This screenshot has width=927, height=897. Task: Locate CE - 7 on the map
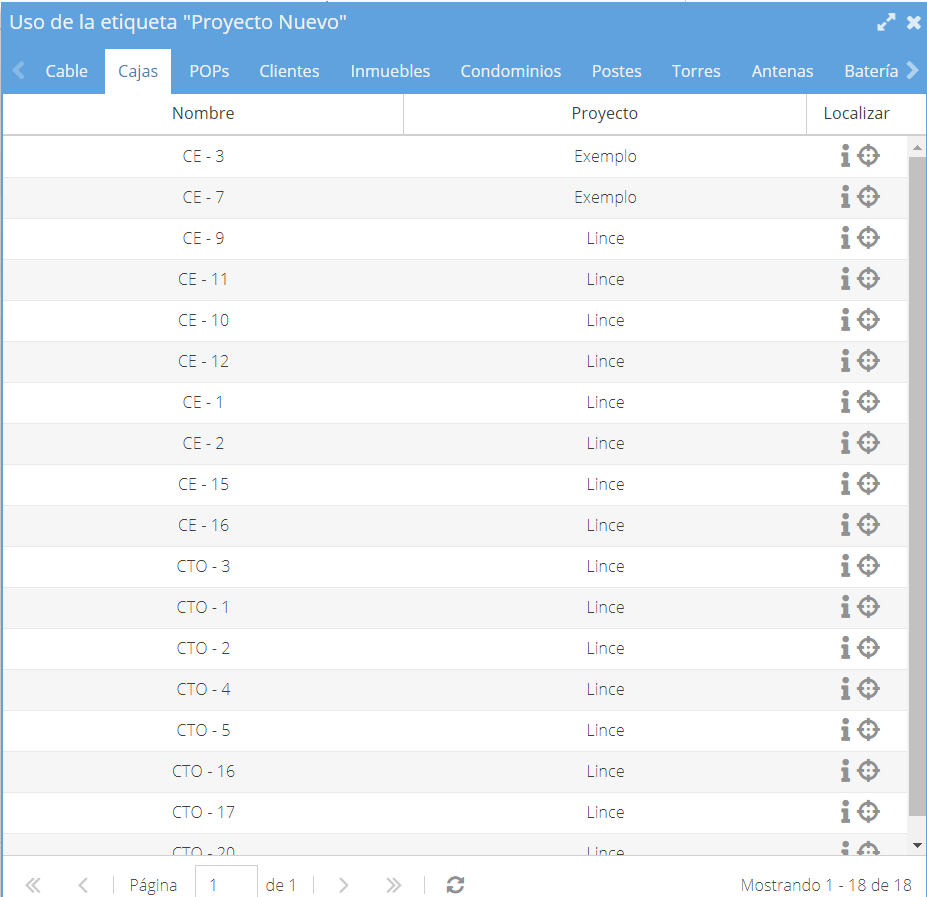(x=868, y=197)
